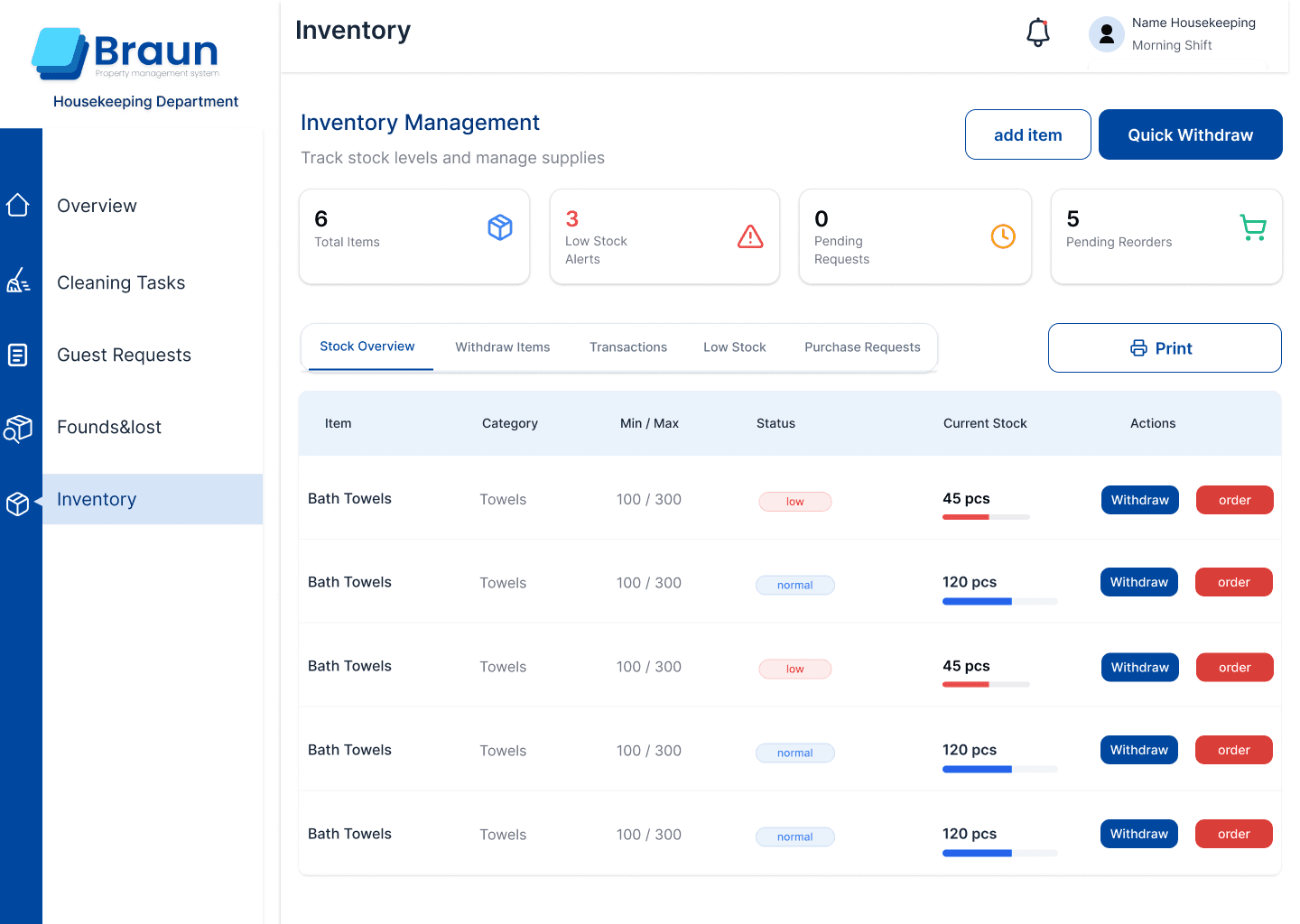Click the Braun logo
The image size is (1300, 924).
click(125, 54)
